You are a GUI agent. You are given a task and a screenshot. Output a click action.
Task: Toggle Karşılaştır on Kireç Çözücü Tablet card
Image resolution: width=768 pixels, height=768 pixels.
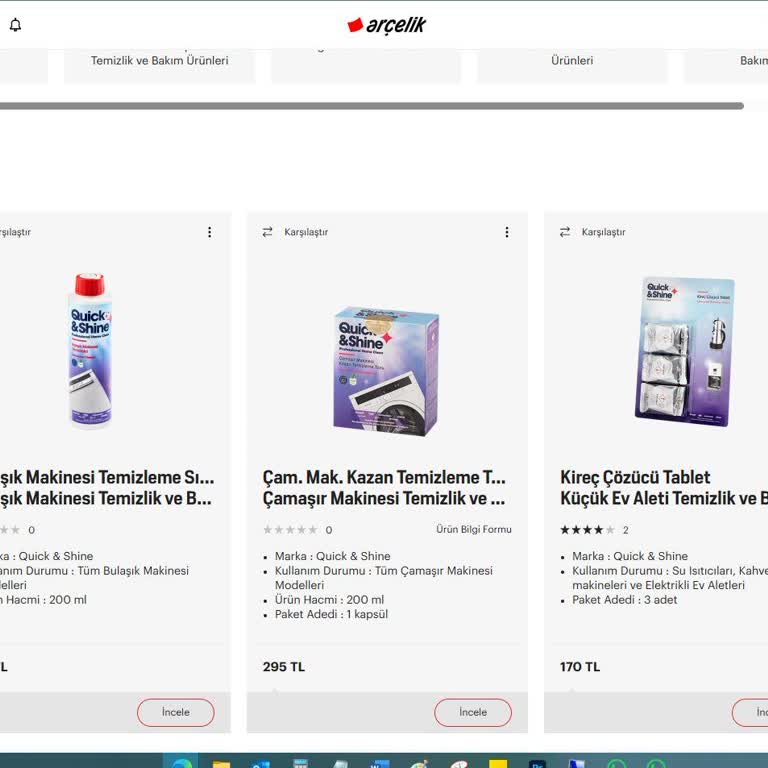tap(593, 232)
